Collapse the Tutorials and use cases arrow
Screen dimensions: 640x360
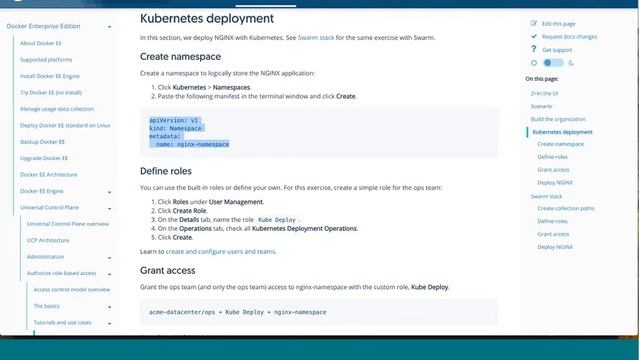(x=109, y=323)
